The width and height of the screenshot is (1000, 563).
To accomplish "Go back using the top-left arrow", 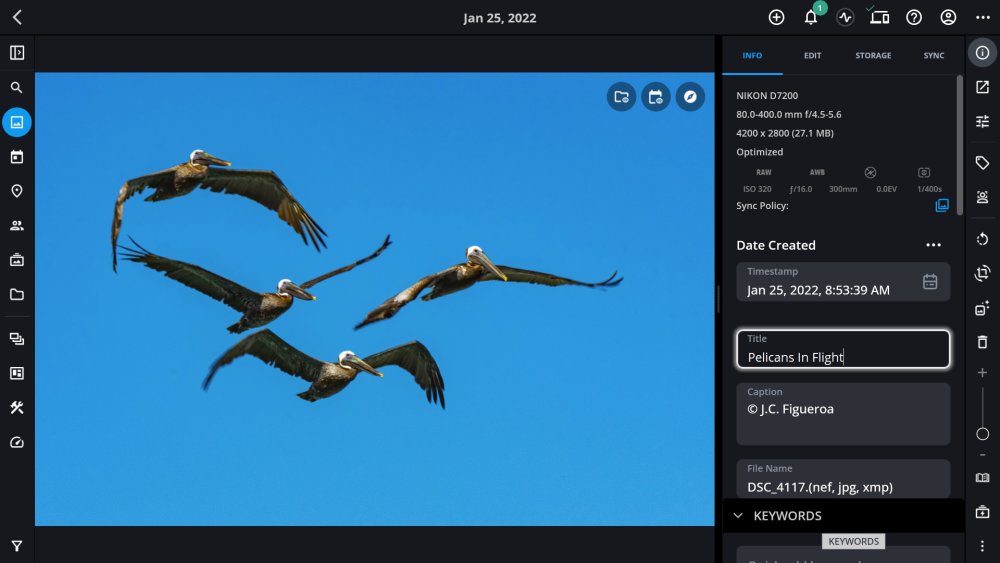I will tap(17, 17).
